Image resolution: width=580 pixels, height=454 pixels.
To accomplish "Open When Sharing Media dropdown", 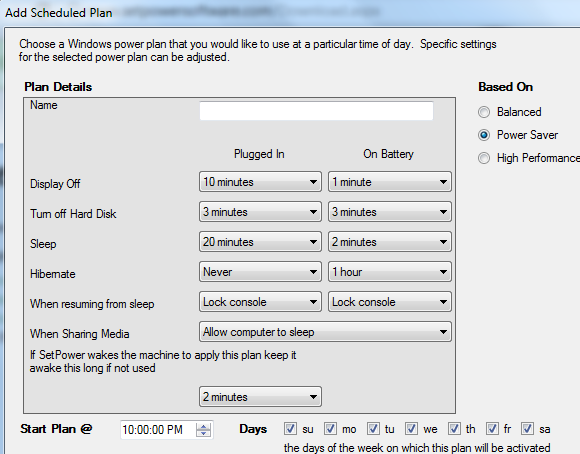I will tap(325, 332).
